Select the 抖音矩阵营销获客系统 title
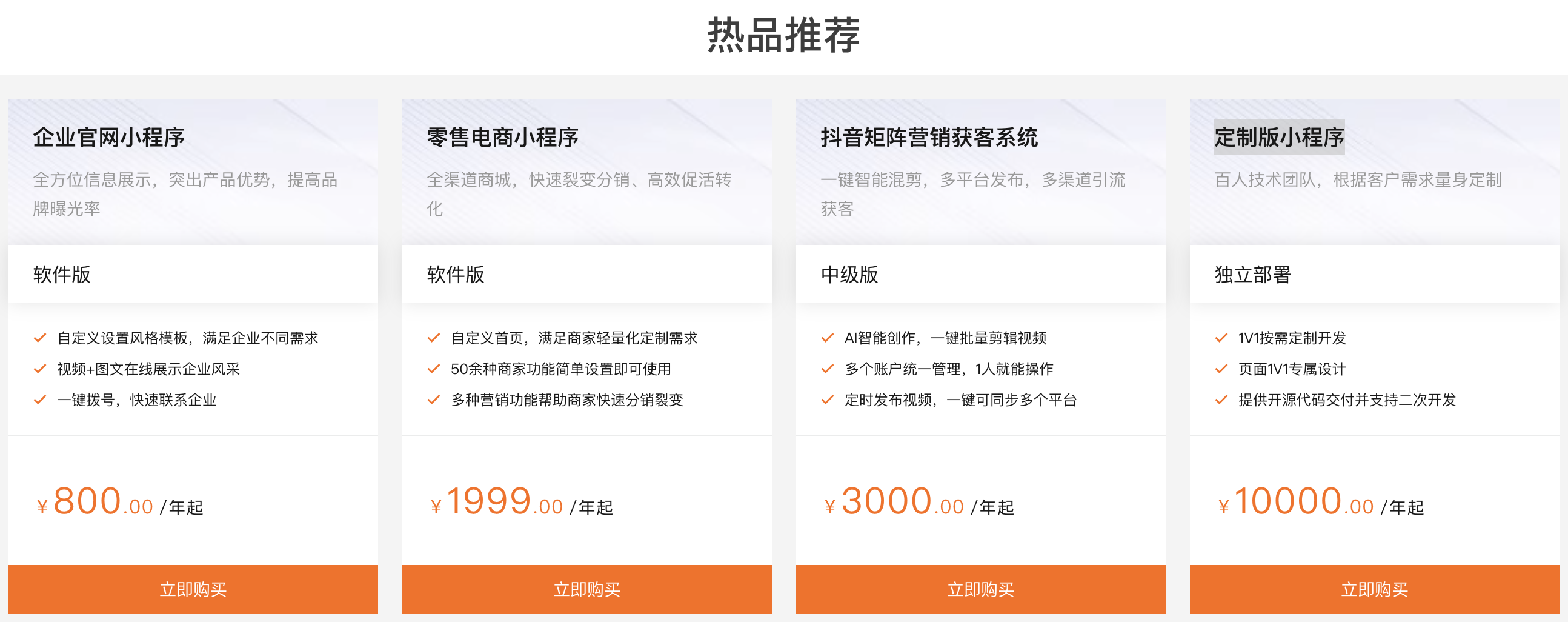 [x=929, y=138]
